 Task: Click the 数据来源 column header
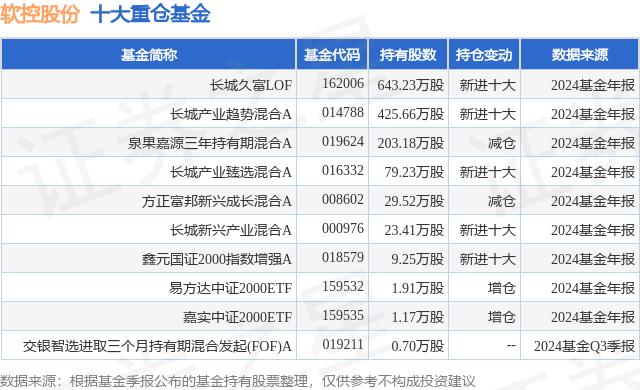[580, 54]
